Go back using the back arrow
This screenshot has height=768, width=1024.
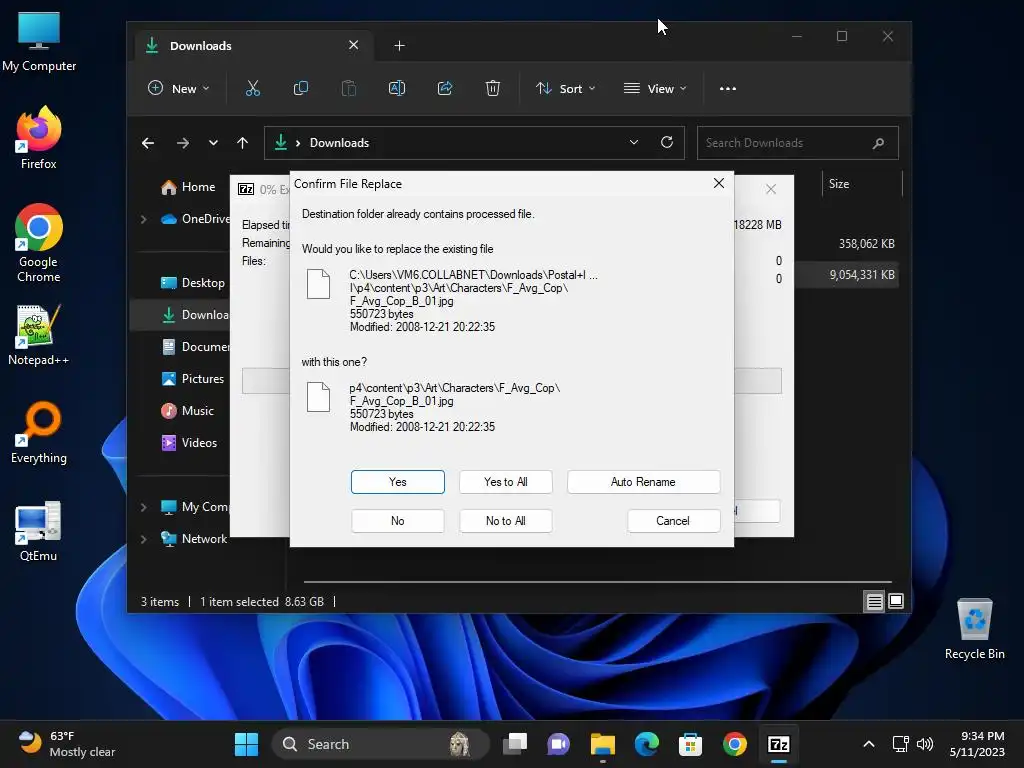(148, 142)
